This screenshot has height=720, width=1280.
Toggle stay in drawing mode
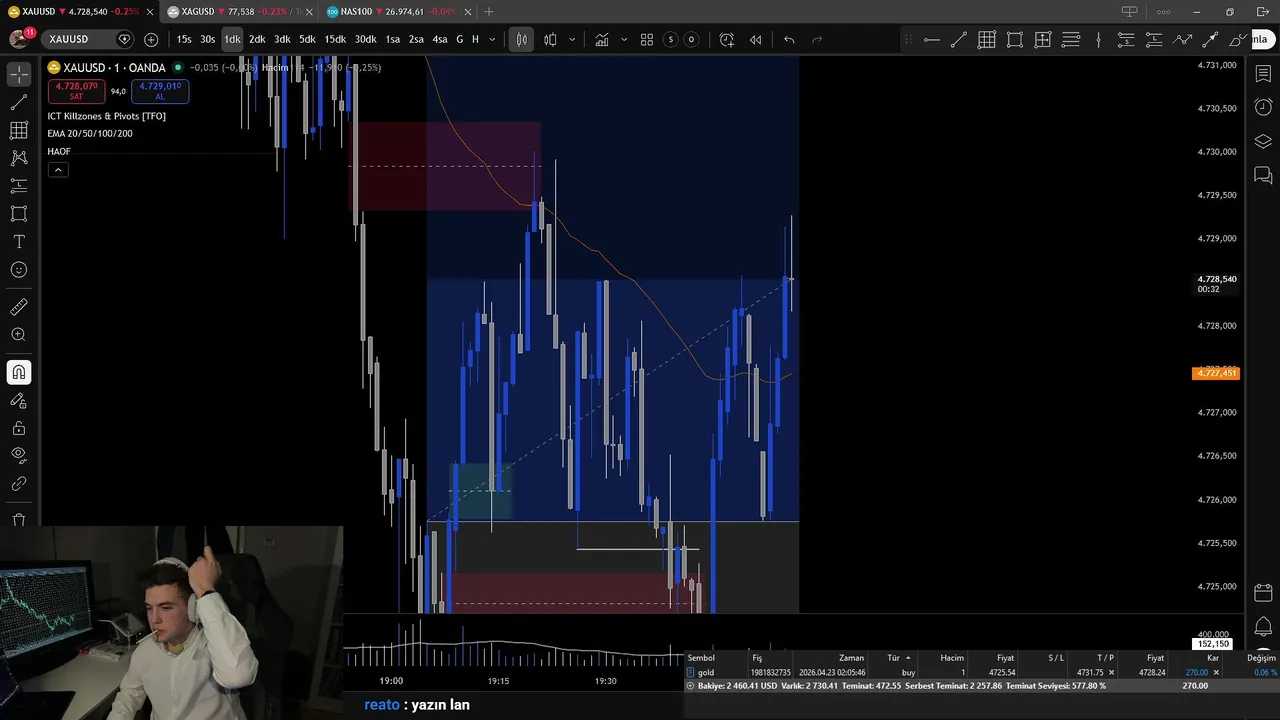tap(19, 401)
